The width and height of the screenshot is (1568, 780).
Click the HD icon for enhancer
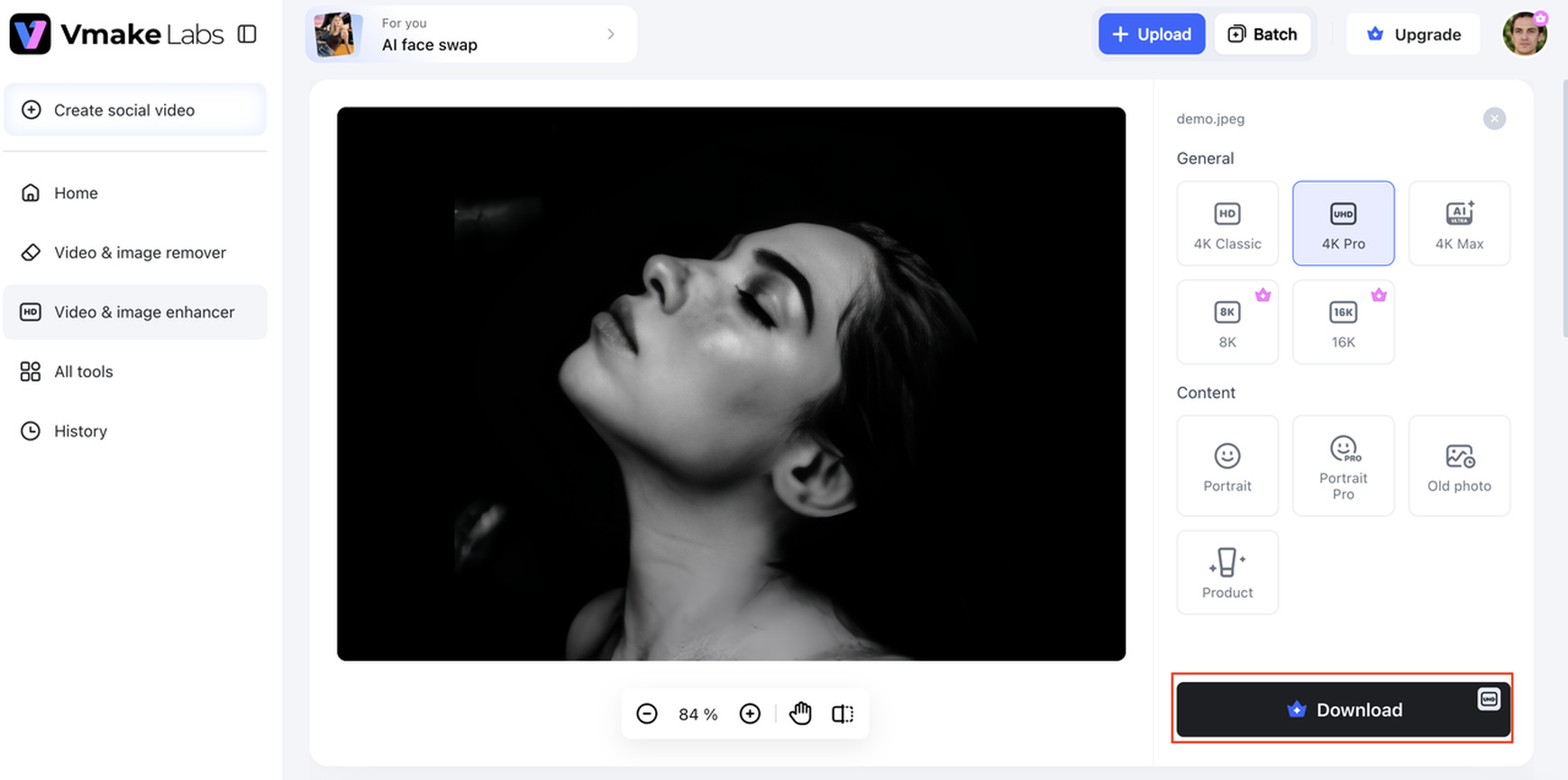tap(31, 312)
